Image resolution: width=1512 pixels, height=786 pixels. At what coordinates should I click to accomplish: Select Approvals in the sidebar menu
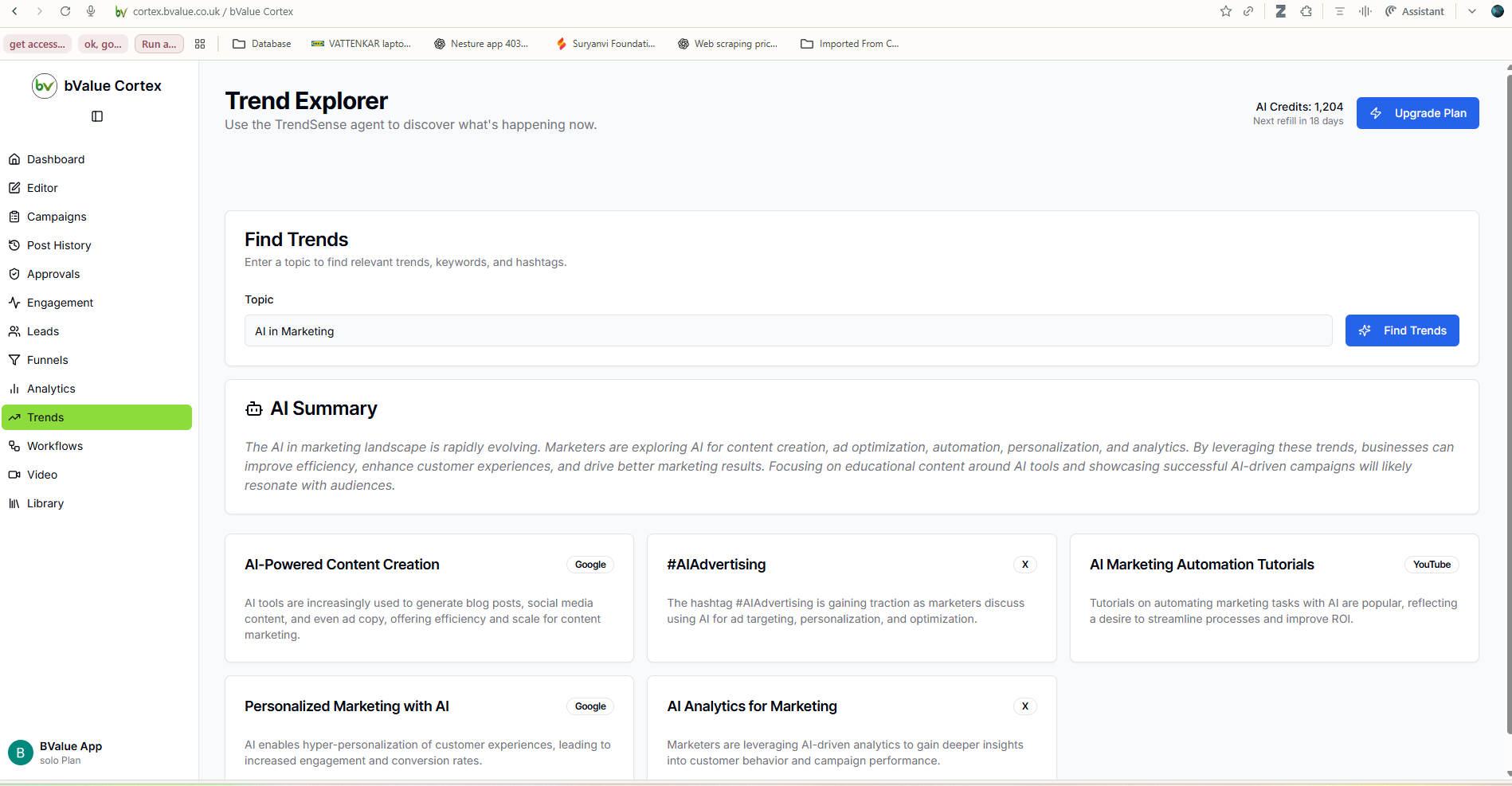(53, 273)
